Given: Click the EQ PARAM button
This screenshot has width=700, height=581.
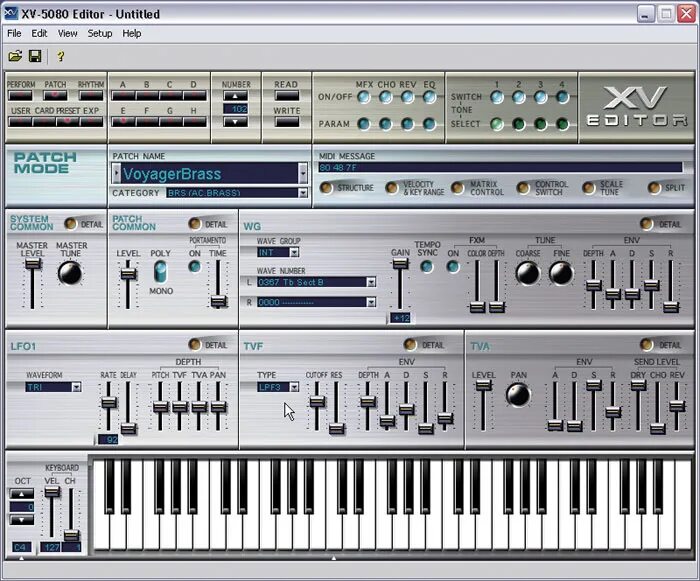Looking at the screenshot, I should pos(429,124).
